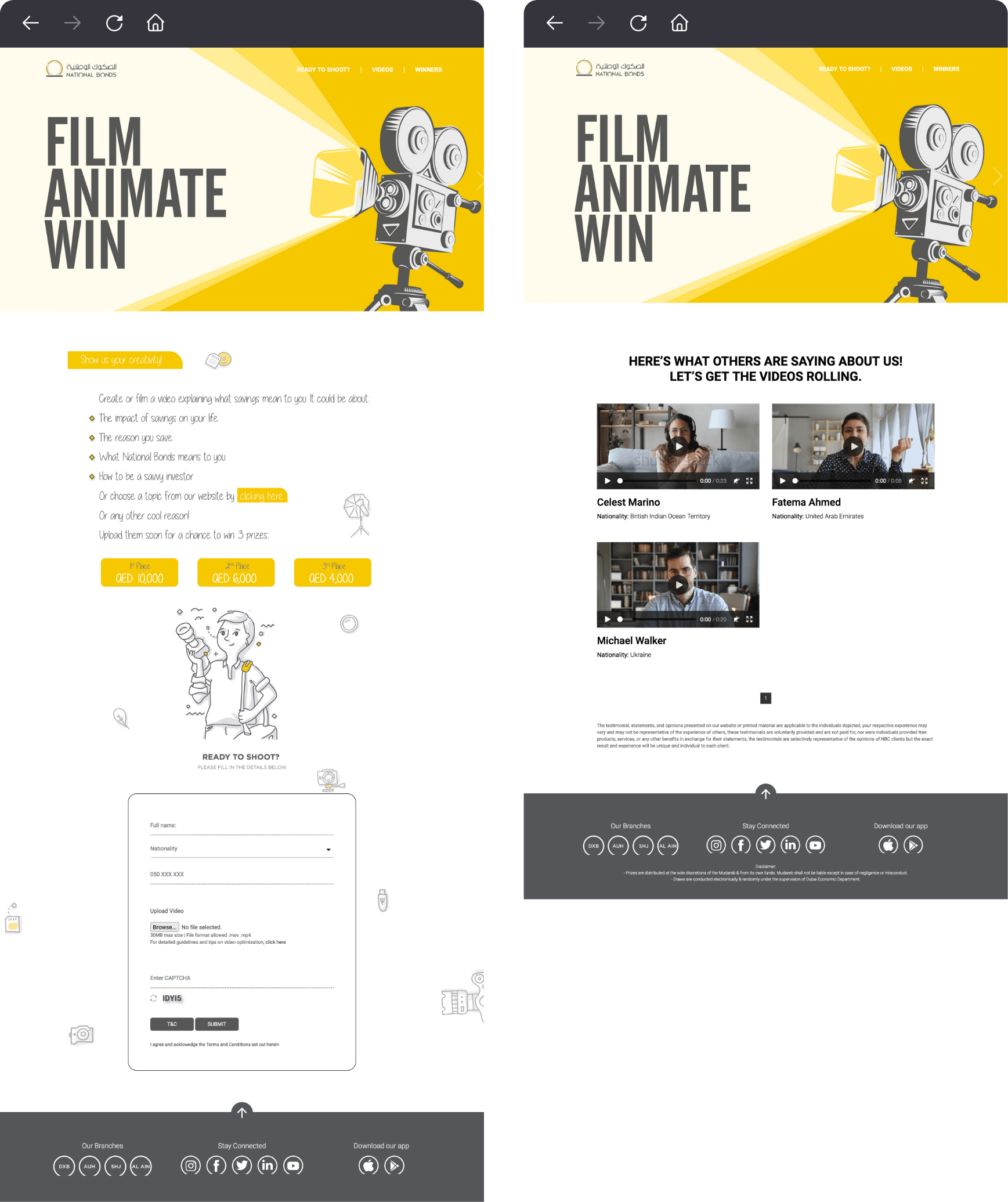This screenshot has height=1202, width=1008.
Task: Click the SUBMIT button
Action: [x=217, y=1024]
